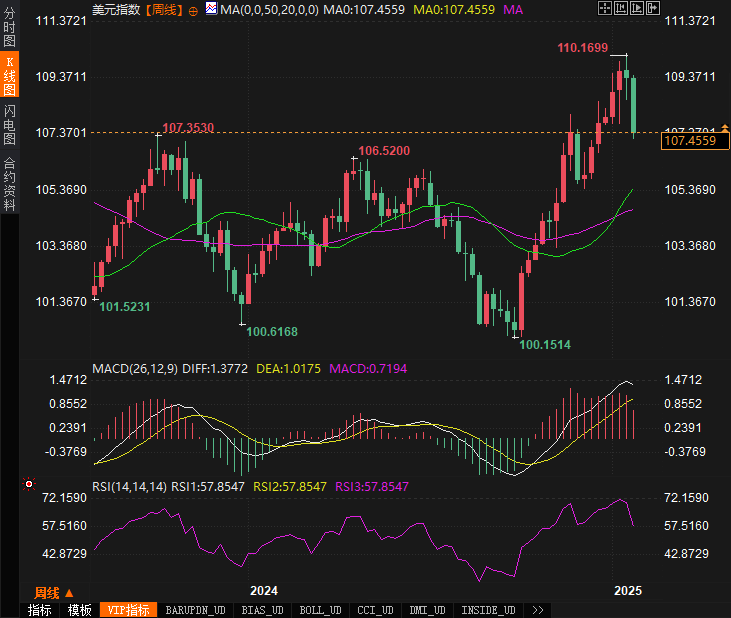Click the 【周线】 period label in title
This screenshot has height=618, width=731.
[164, 9]
